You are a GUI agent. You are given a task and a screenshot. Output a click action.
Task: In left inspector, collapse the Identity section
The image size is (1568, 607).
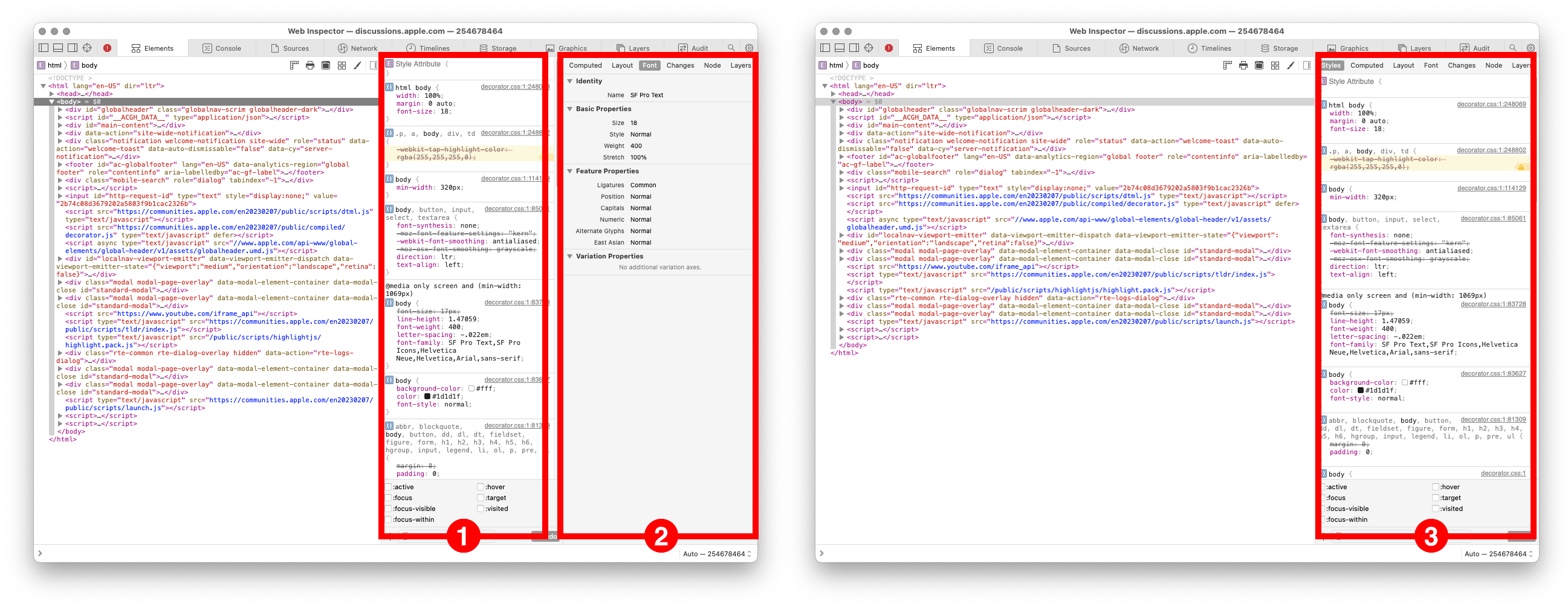pyautogui.click(x=570, y=81)
